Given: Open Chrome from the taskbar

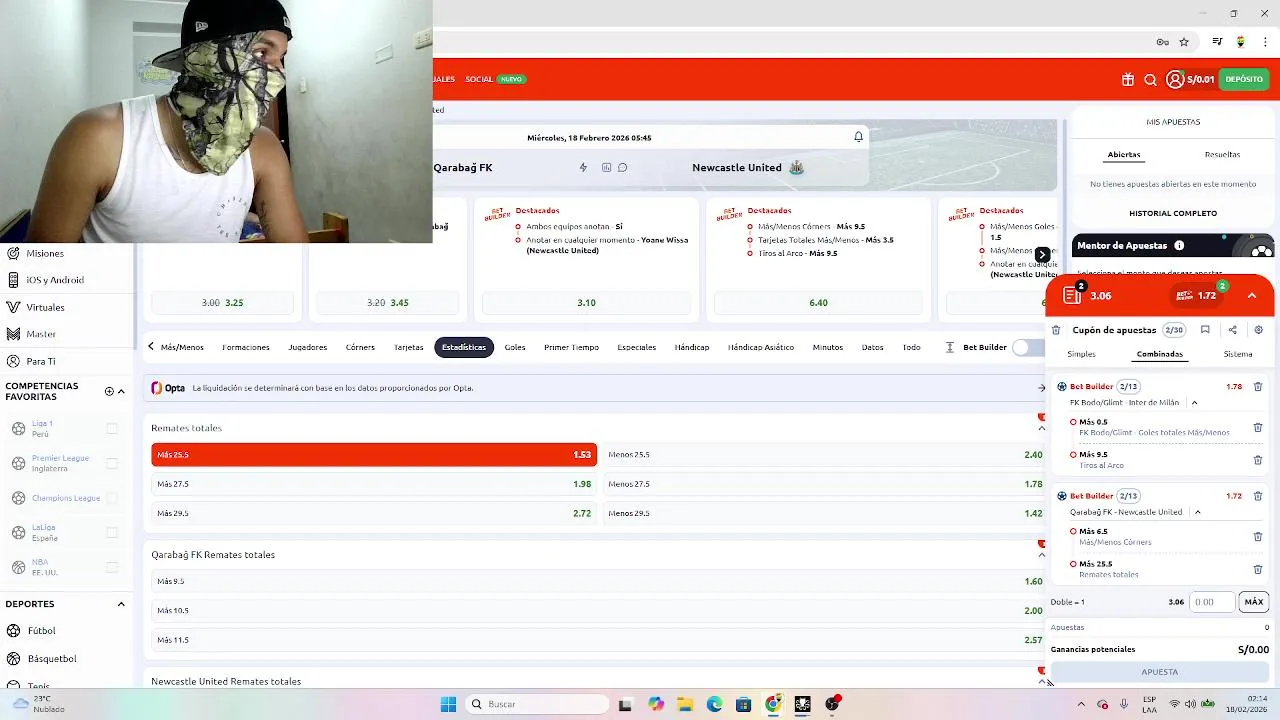Looking at the screenshot, I should 773,704.
